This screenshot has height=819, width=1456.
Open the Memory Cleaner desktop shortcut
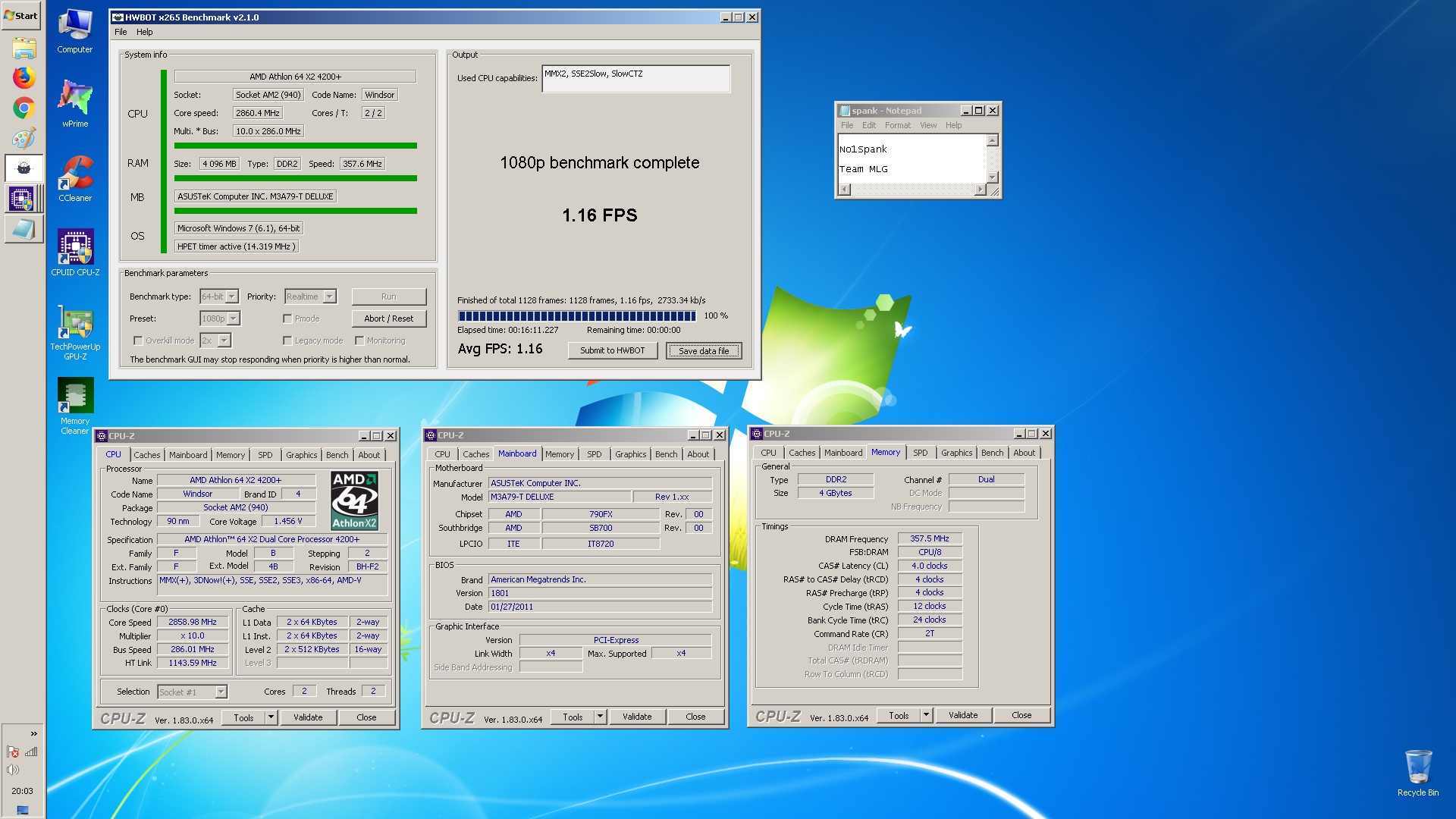[x=75, y=406]
